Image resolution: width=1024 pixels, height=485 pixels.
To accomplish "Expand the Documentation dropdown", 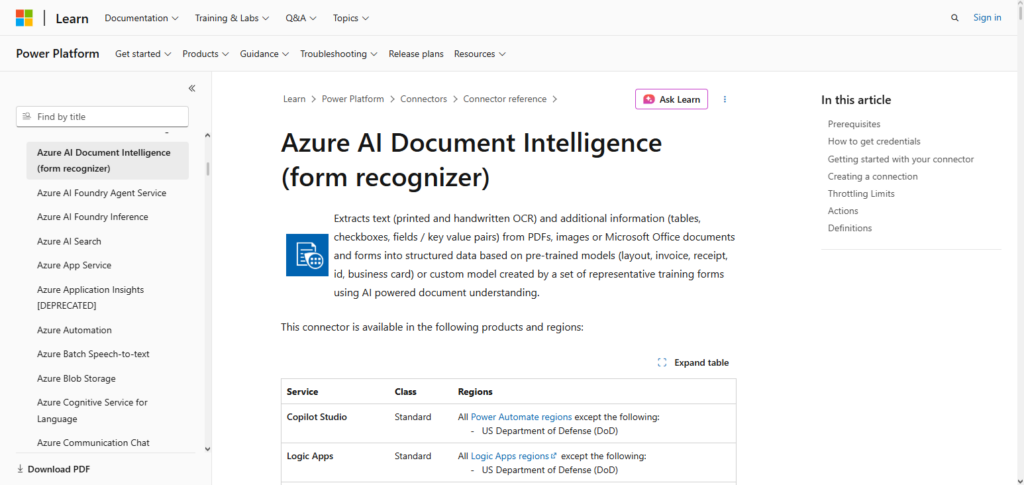I will [x=142, y=18].
